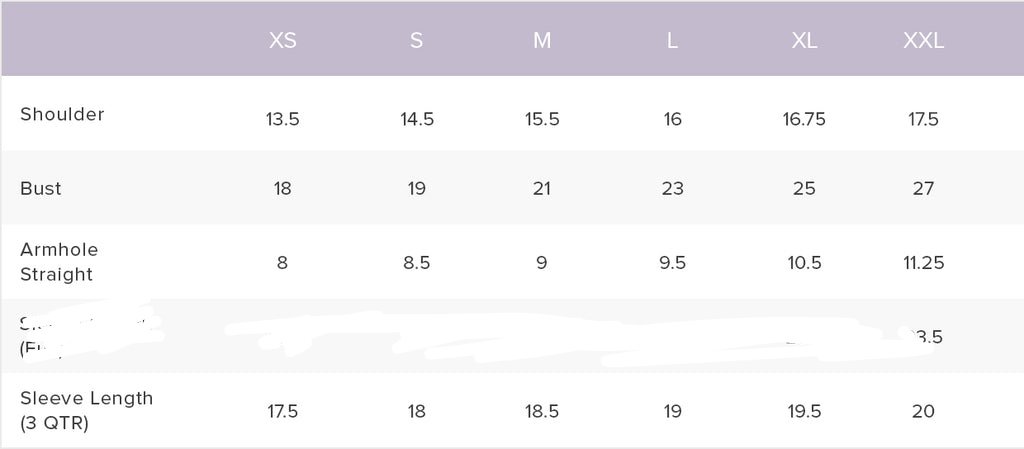Select the L size column header

coord(672,41)
